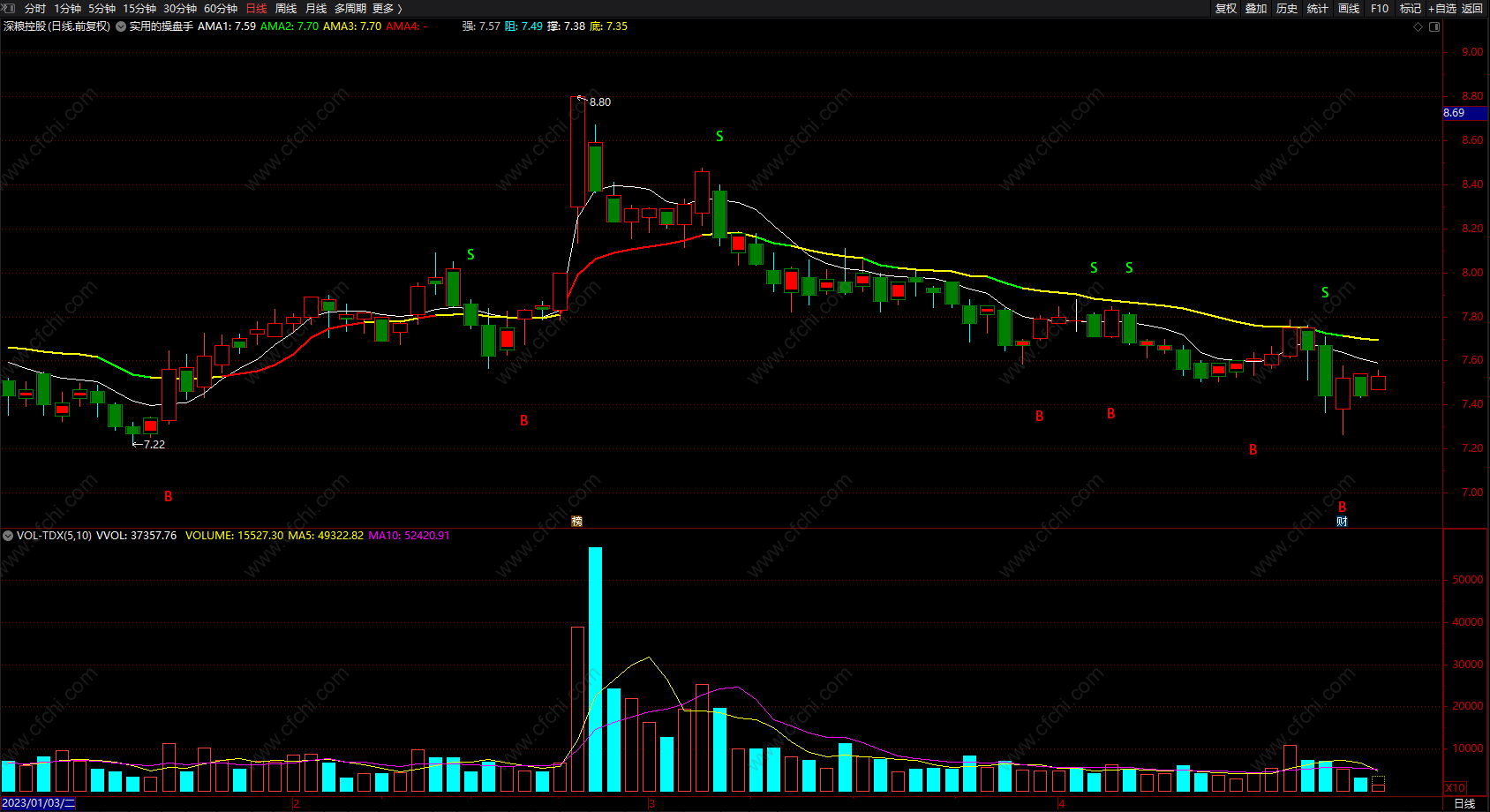This screenshot has width=1490, height=812.
Task: Click the tall red candlestick peaking at 8.80
Action: click(x=577, y=152)
